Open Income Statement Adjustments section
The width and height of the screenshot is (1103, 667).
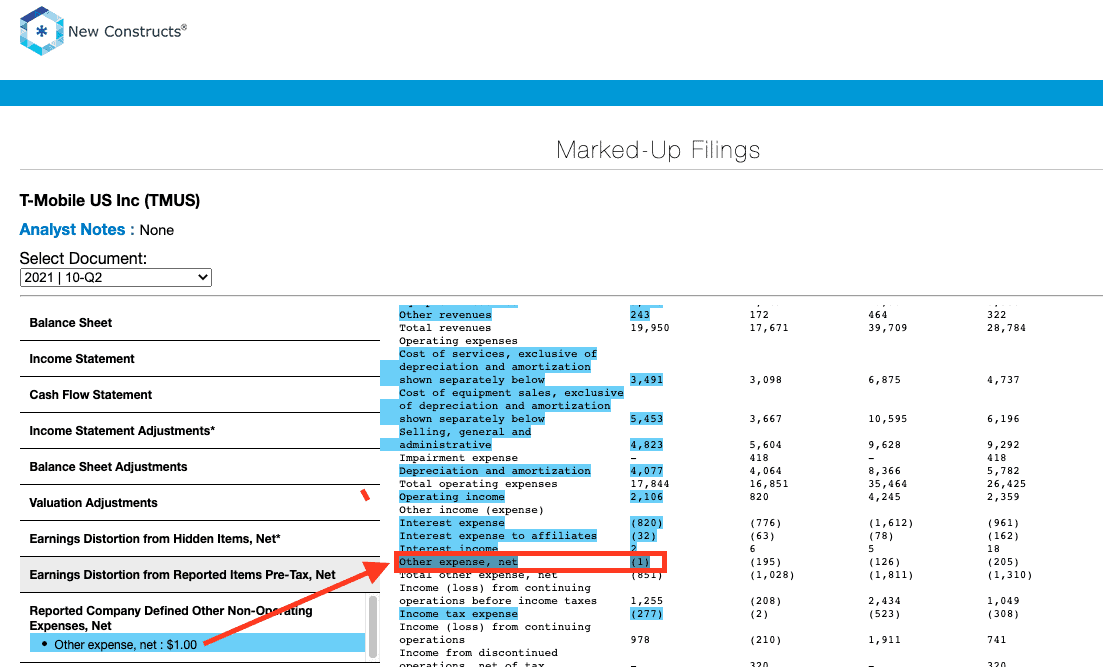coord(200,431)
